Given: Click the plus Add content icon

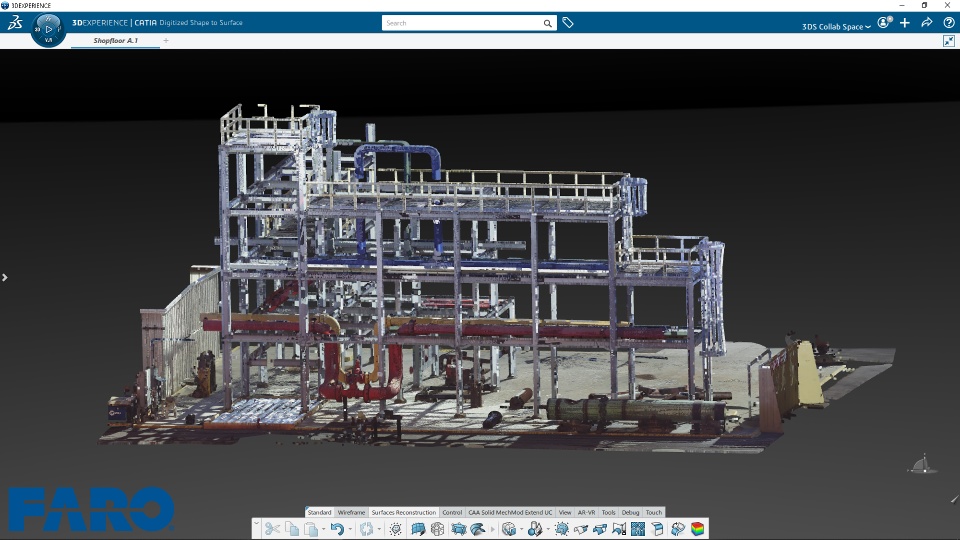Looking at the screenshot, I should [x=905, y=23].
